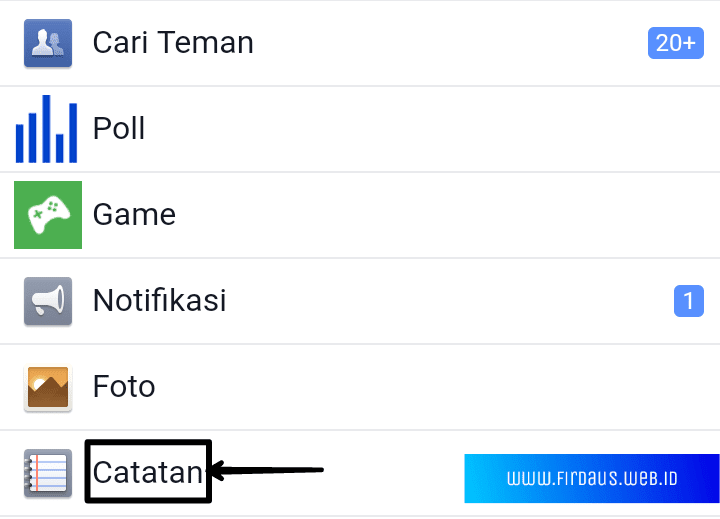Open the Cari Teman friends icon
720x519 pixels.
coord(47,43)
